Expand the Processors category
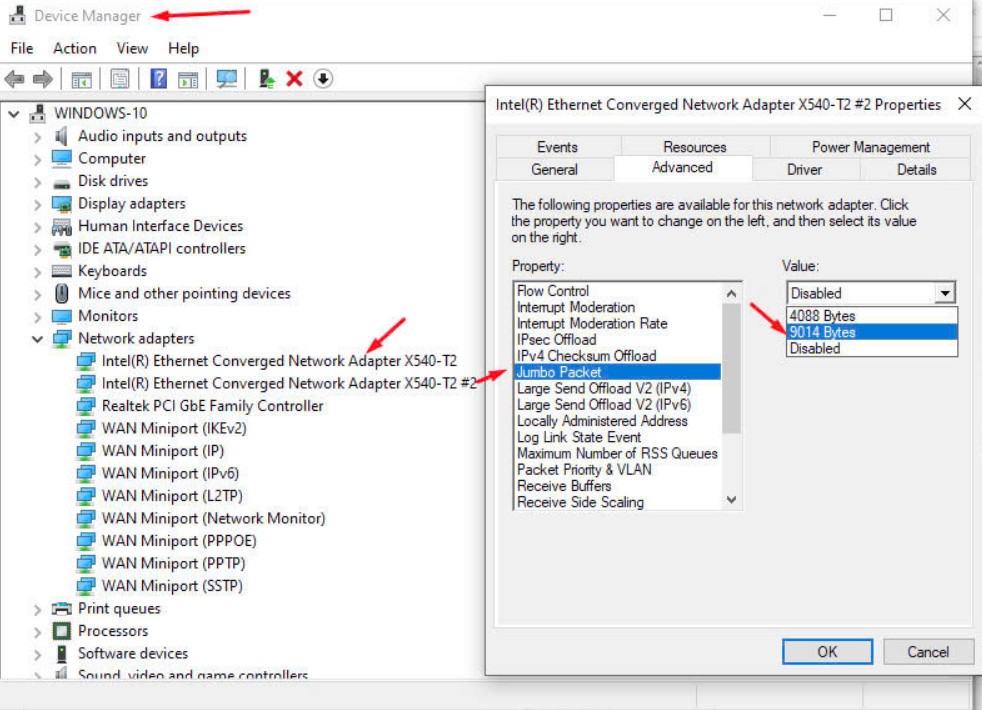The width and height of the screenshot is (982, 710). coord(38,632)
